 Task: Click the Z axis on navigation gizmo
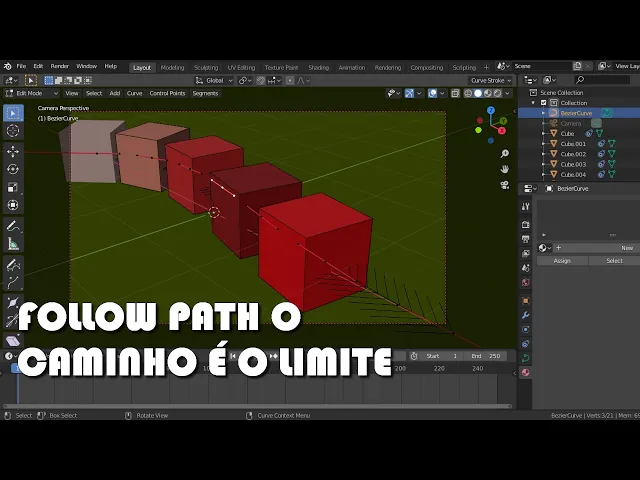(x=491, y=110)
